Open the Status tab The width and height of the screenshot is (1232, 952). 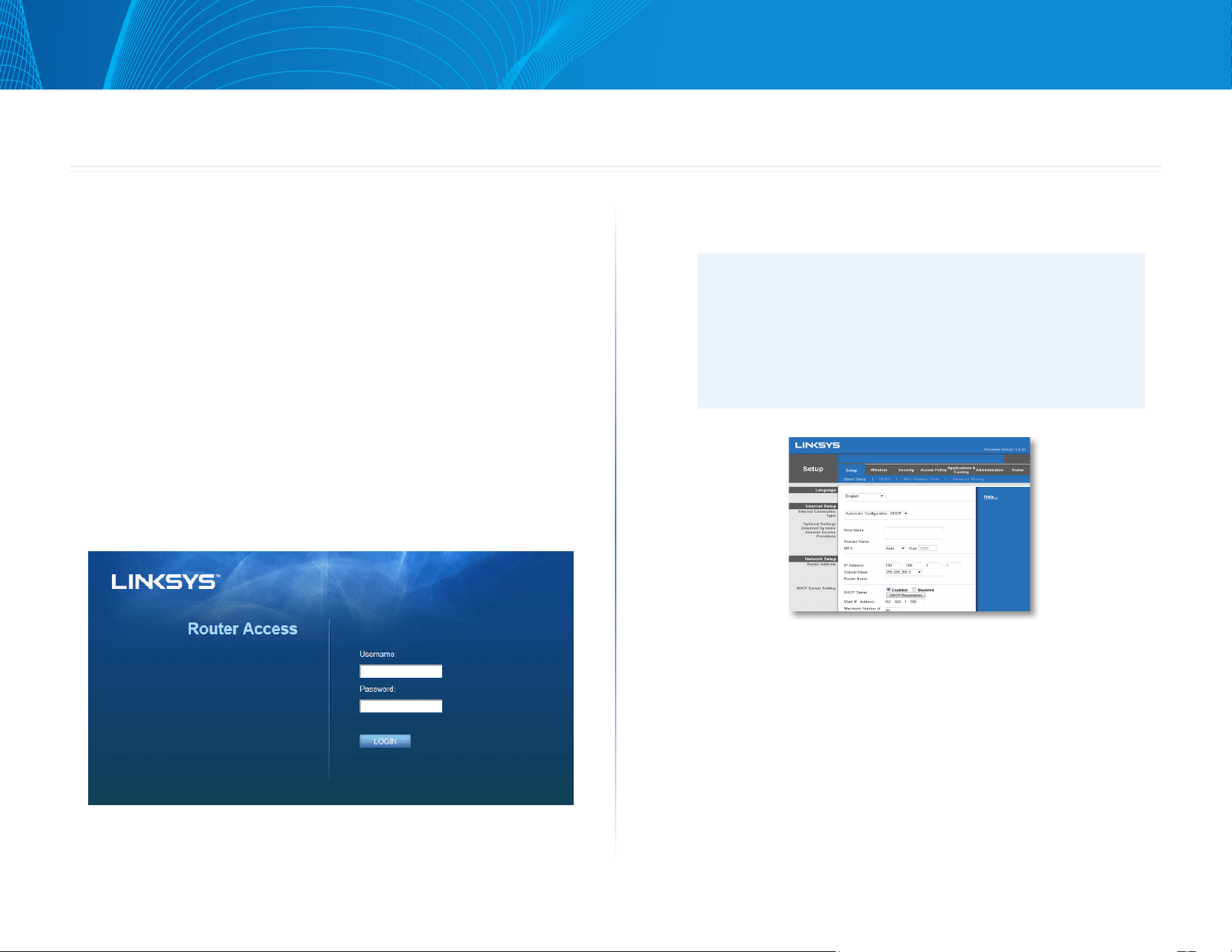(1017, 470)
